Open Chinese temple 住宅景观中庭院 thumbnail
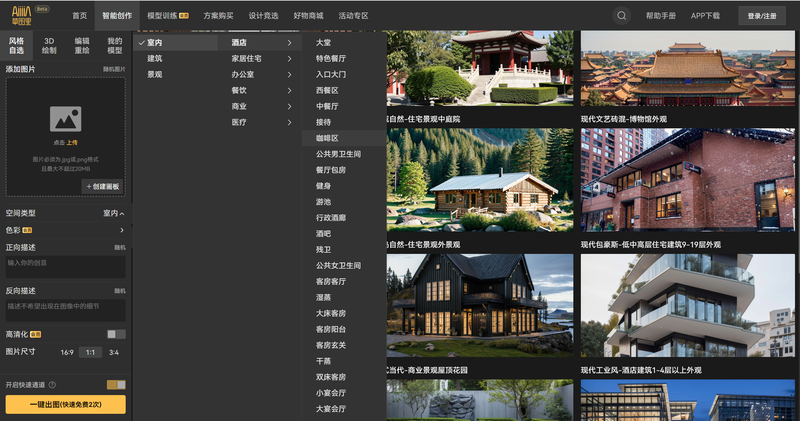Image resolution: width=800 pixels, height=421 pixels. tap(480, 68)
